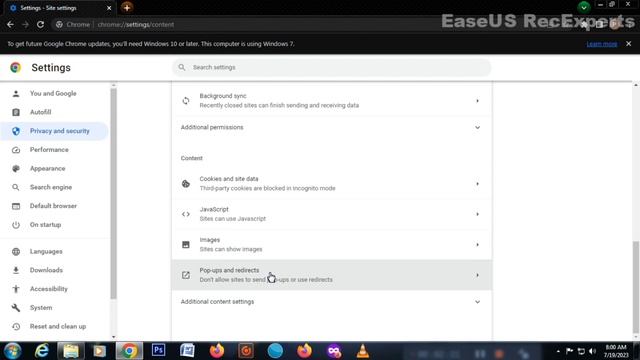This screenshot has width=640, height=360.
Task: Go back using the browser back arrow
Action: 10,24
